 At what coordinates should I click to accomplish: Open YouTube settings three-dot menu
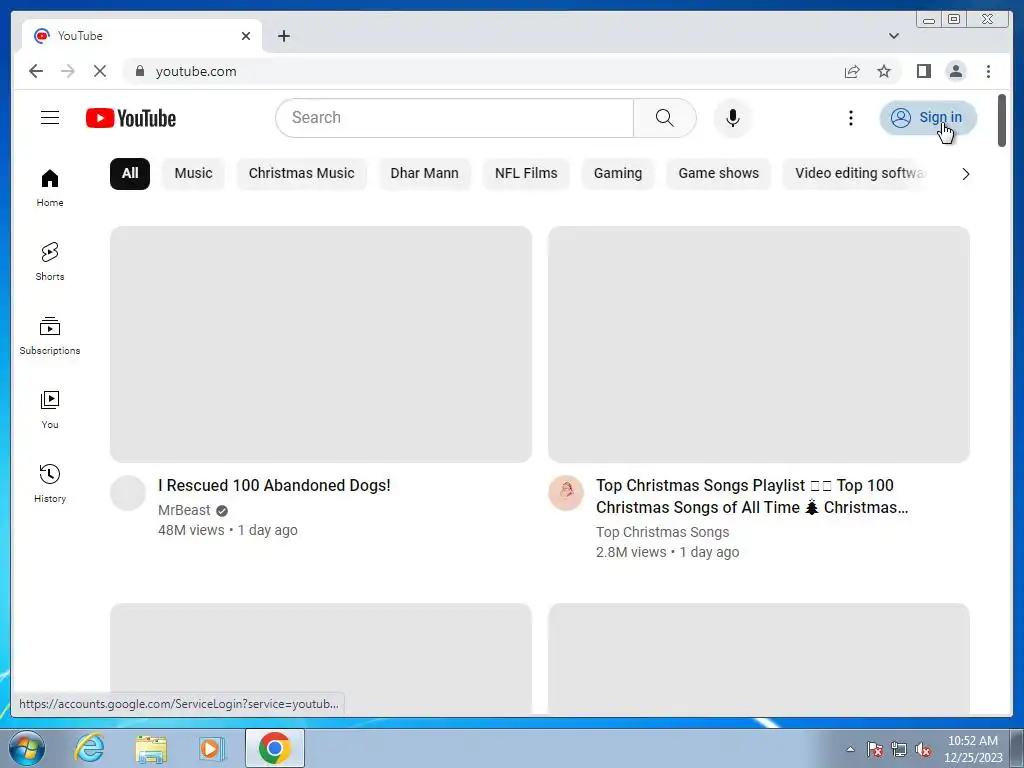(850, 118)
